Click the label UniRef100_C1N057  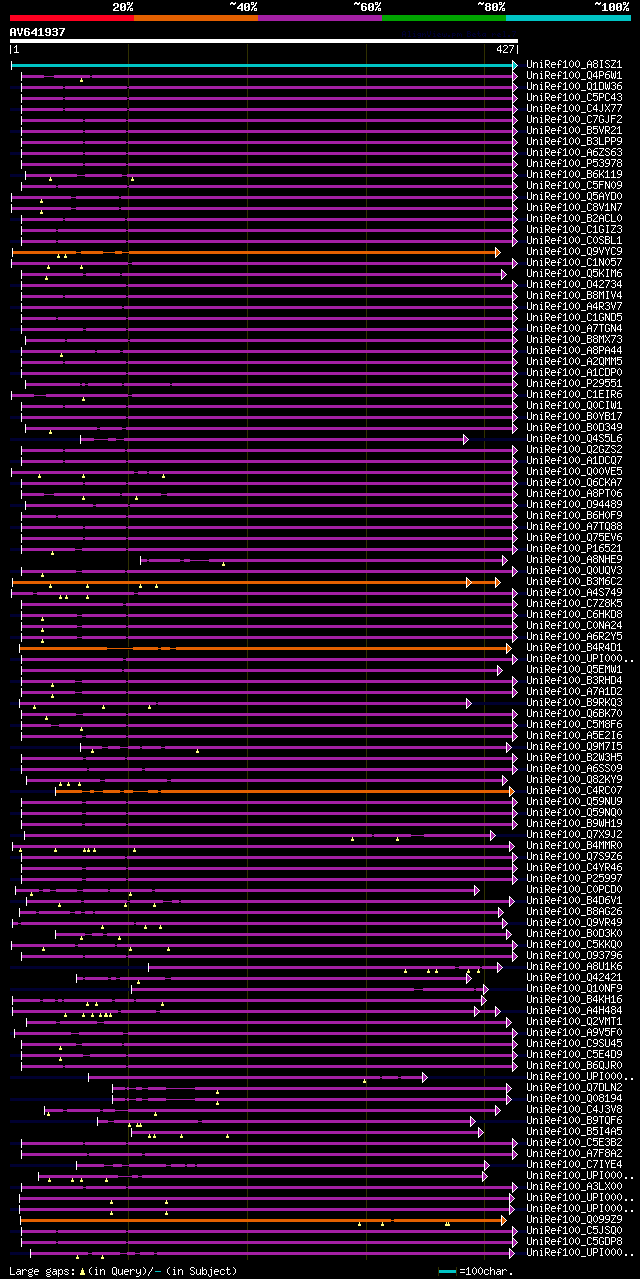pos(574,263)
